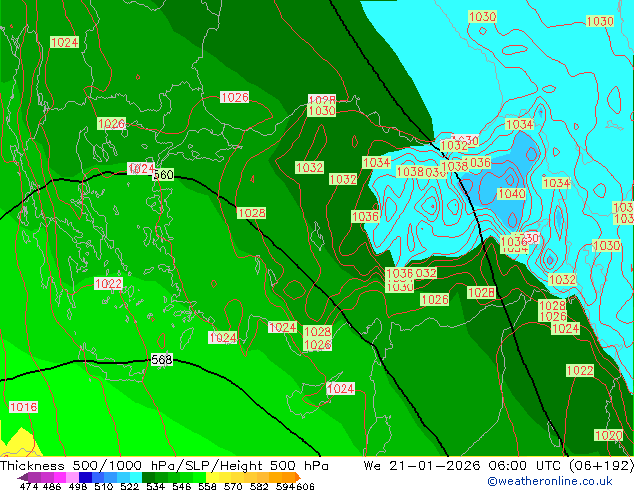Click the legend value 486
This screenshot has width=634, height=490.
52,486
